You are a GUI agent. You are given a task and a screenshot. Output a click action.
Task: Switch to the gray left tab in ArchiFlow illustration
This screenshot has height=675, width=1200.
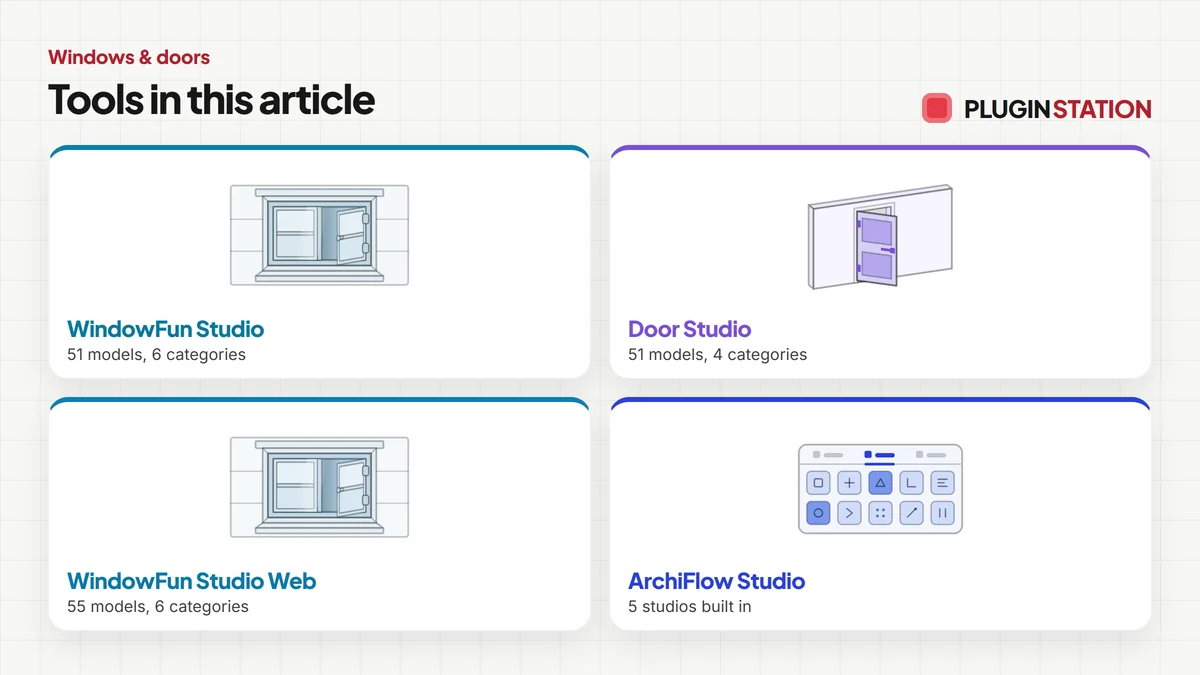[828, 455]
